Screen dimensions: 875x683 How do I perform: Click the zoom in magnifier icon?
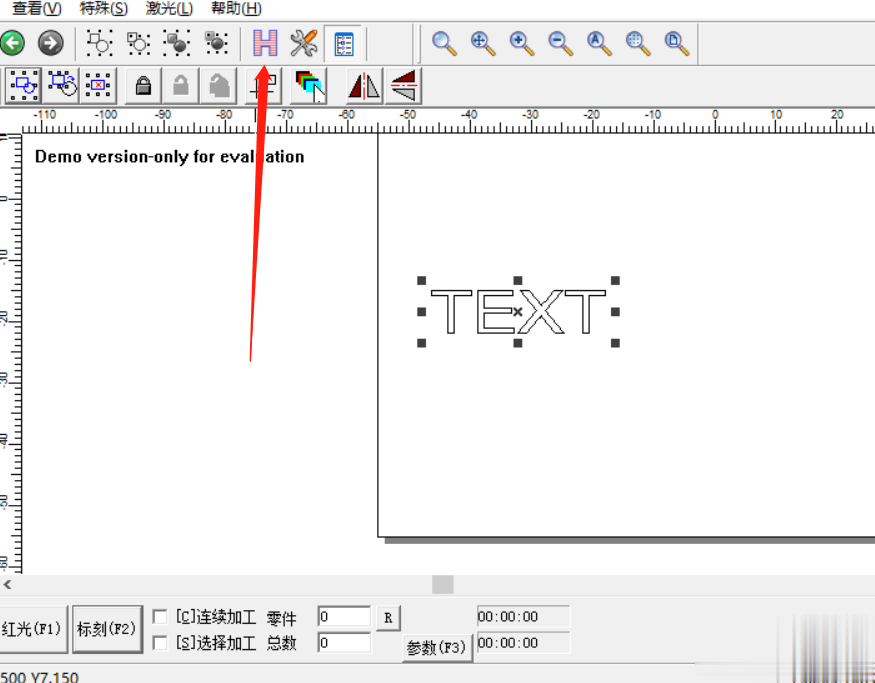(521, 43)
